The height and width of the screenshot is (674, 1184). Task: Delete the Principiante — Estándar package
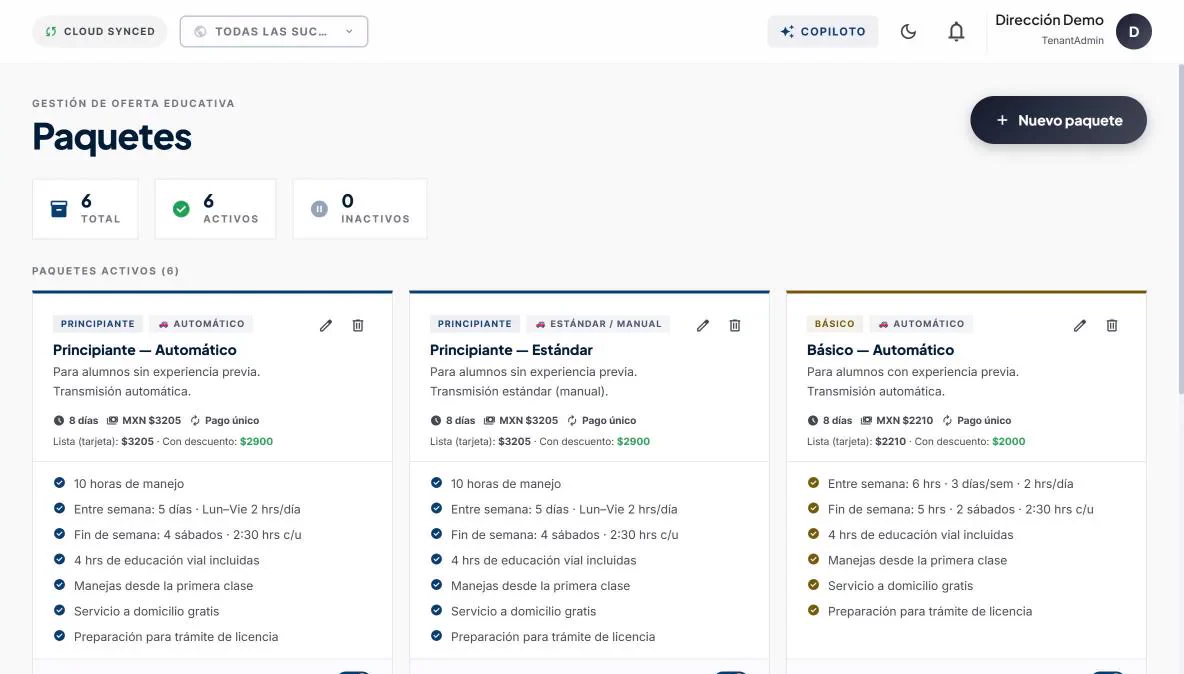point(735,325)
